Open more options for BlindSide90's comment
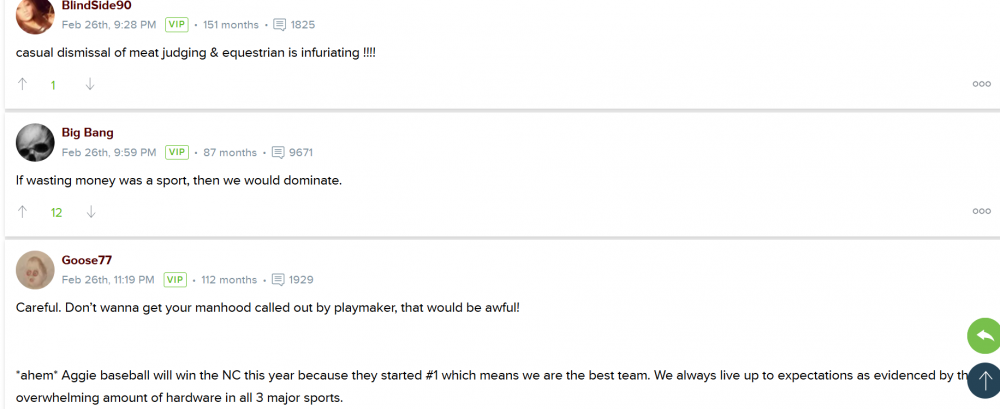This screenshot has width=1000, height=409. [x=981, y=84]
